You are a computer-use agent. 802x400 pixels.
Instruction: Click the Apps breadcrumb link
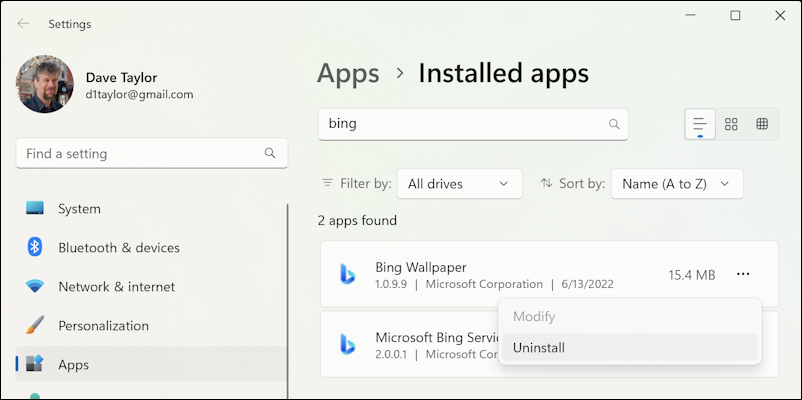pos(348,74)
